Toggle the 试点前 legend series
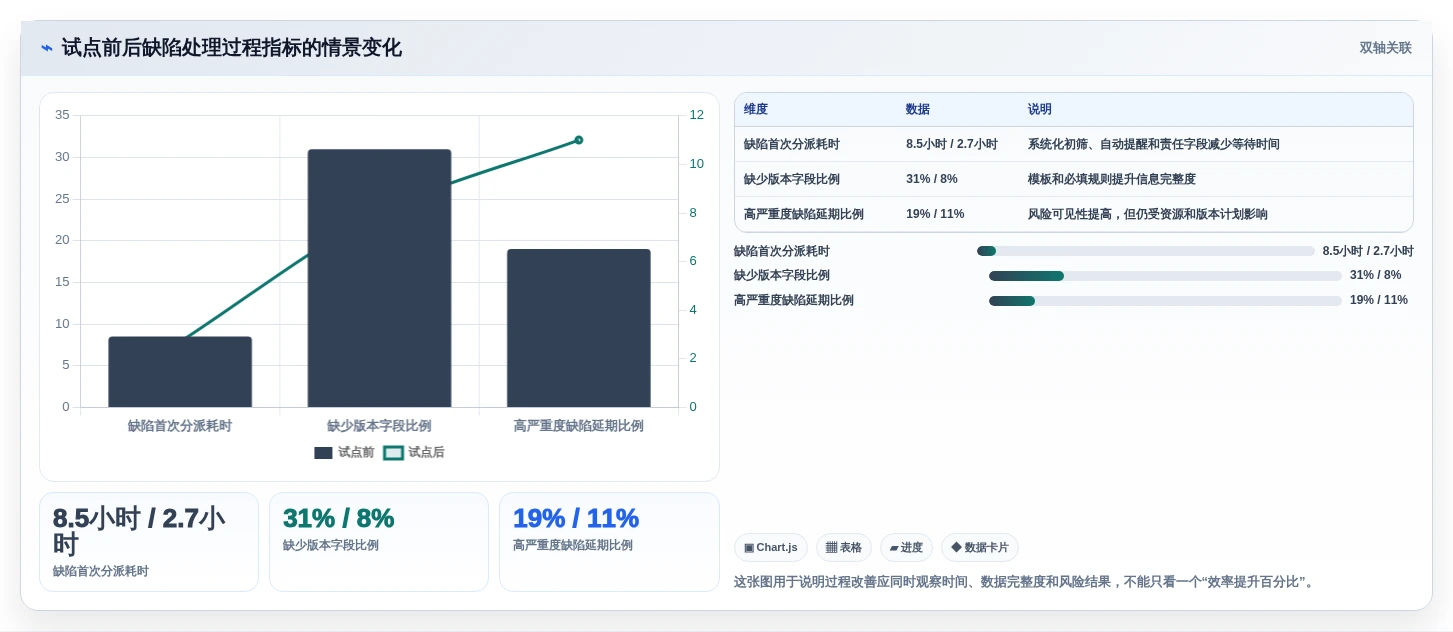 click(x=344, y=453)
